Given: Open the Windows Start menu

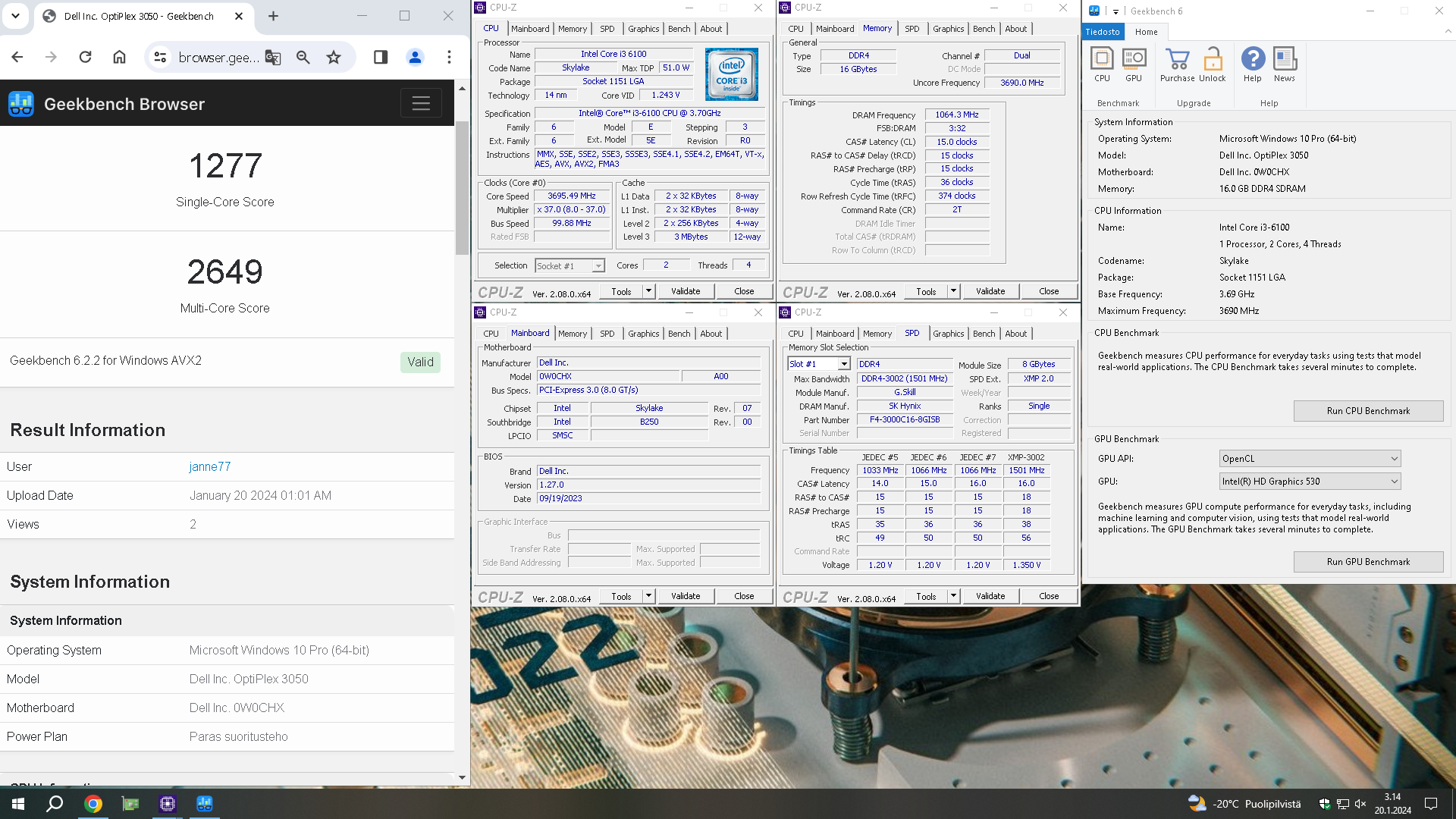Looking at the screenshot, I should point(18,804).
